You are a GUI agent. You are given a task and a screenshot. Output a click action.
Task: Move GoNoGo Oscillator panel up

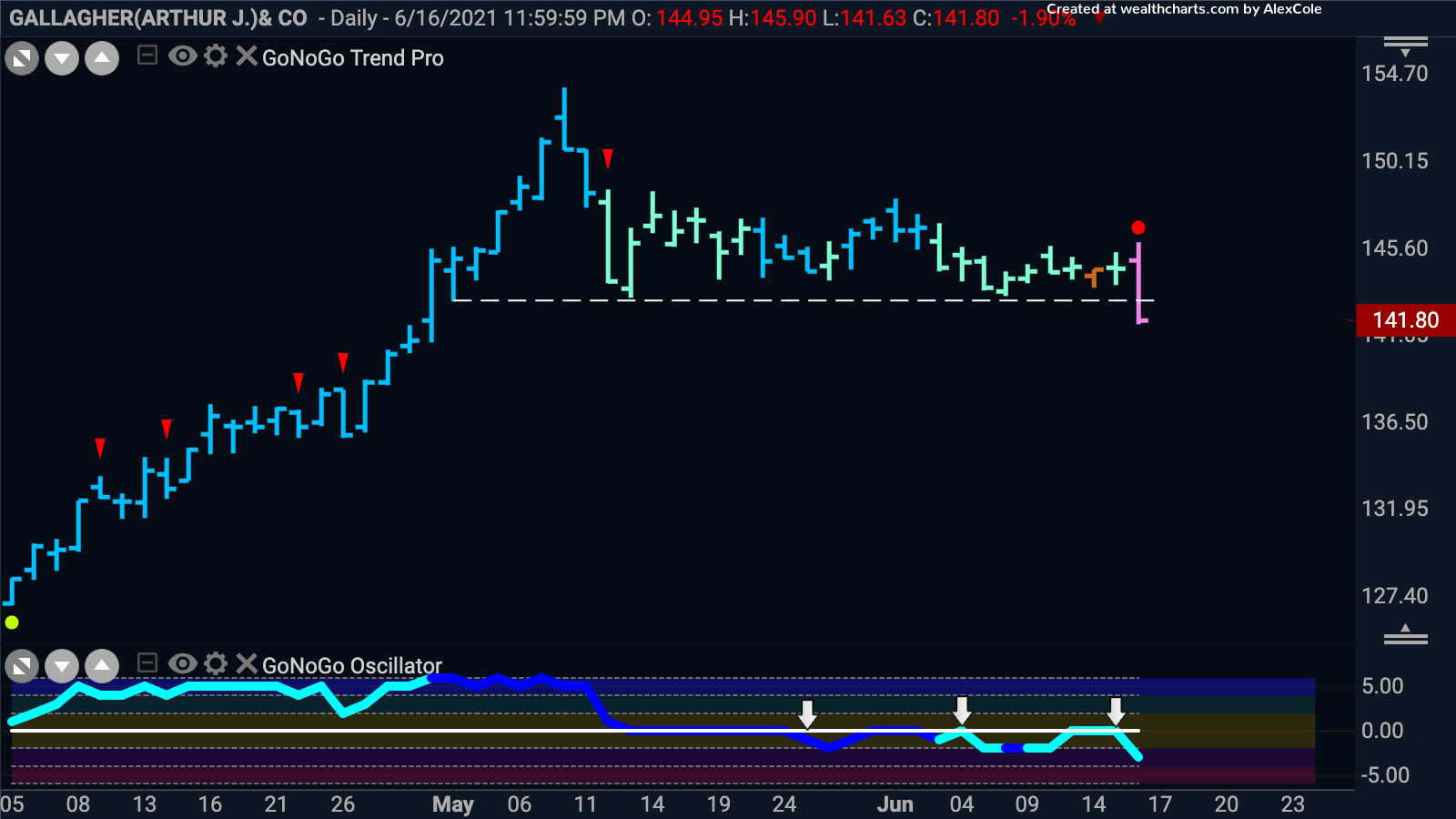pos(102,666)
